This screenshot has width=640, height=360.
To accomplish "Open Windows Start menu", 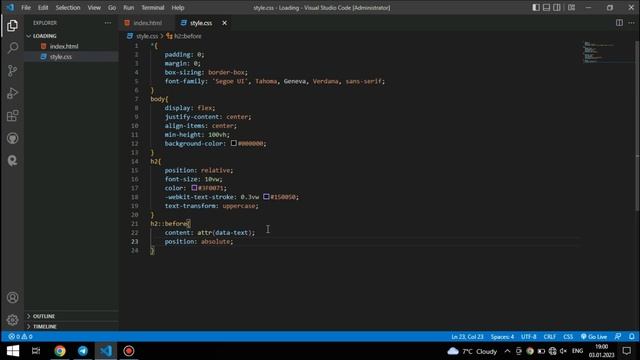I will [13, 351].
